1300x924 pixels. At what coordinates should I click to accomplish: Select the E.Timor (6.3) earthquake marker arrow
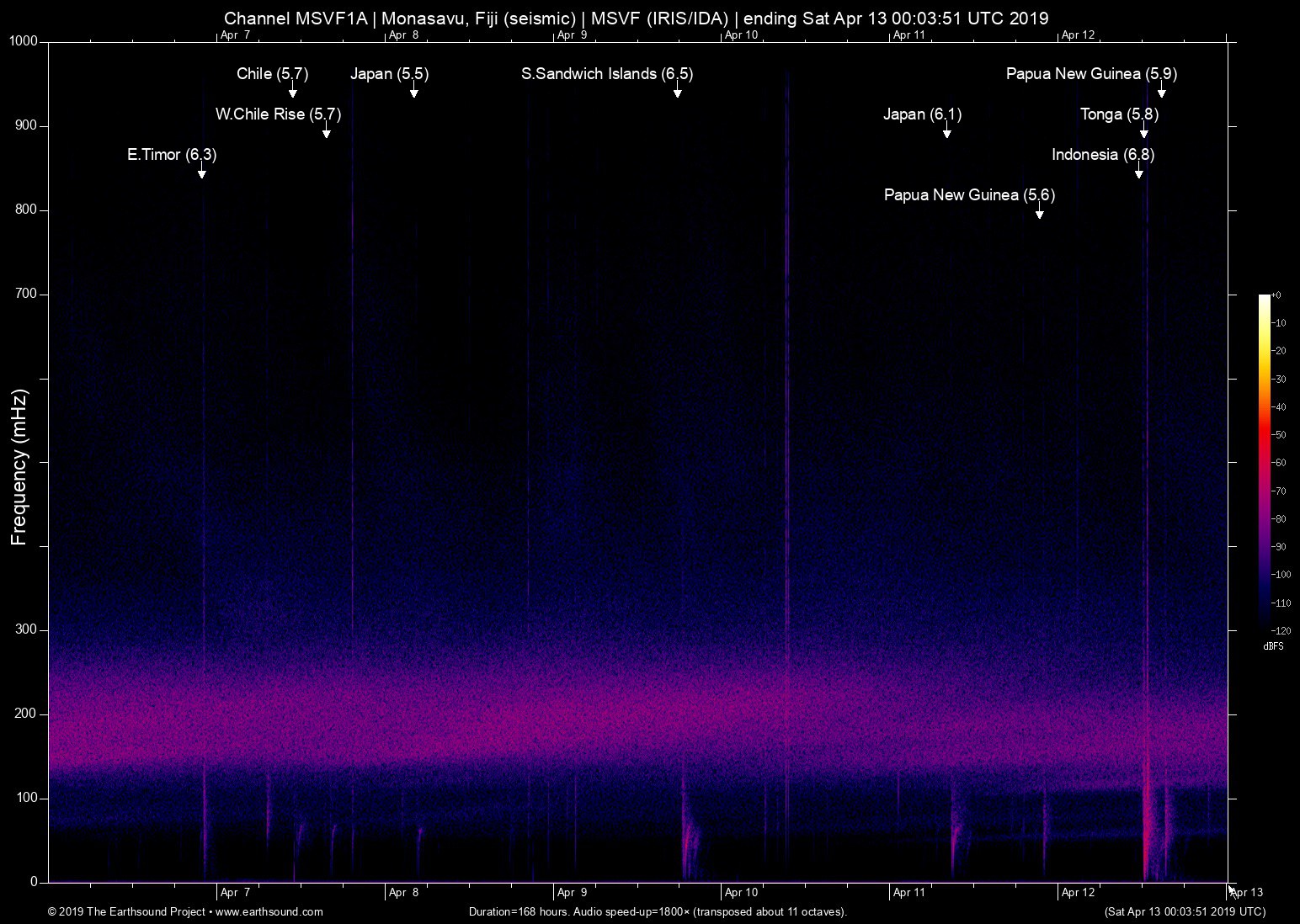coord(201,173)
